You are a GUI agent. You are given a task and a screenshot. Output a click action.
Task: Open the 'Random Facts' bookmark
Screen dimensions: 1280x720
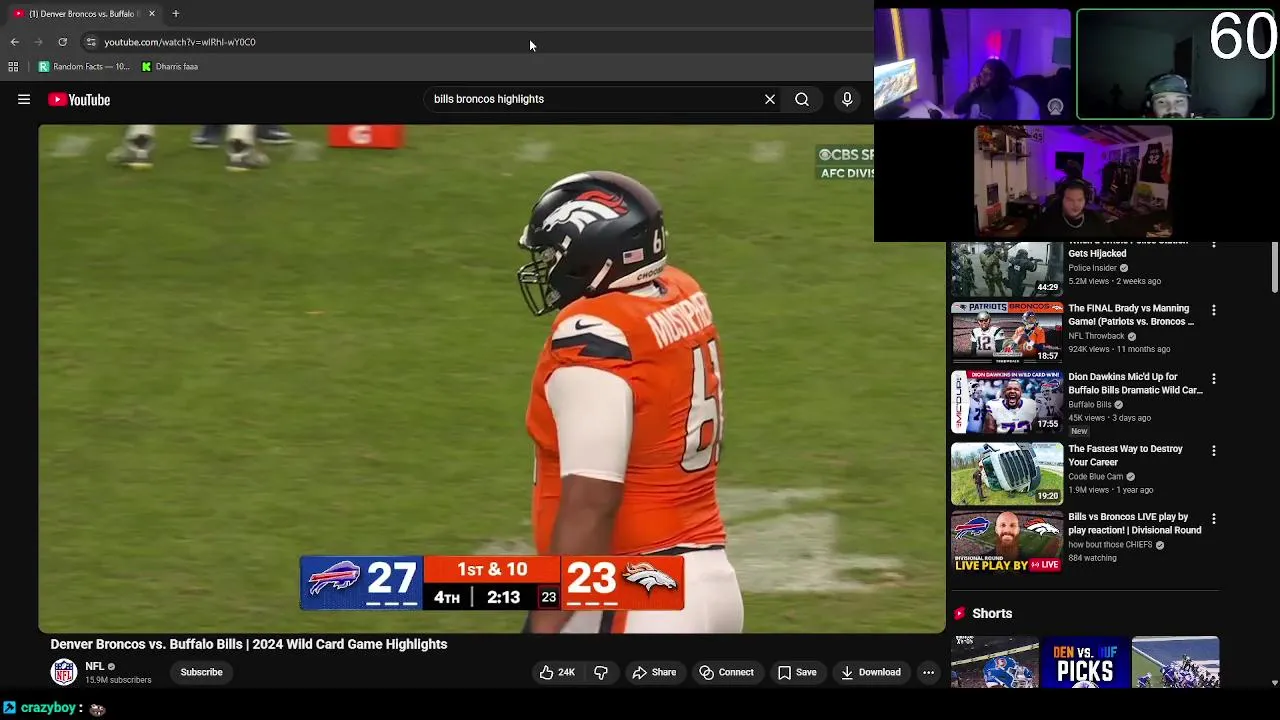(84, 67)
